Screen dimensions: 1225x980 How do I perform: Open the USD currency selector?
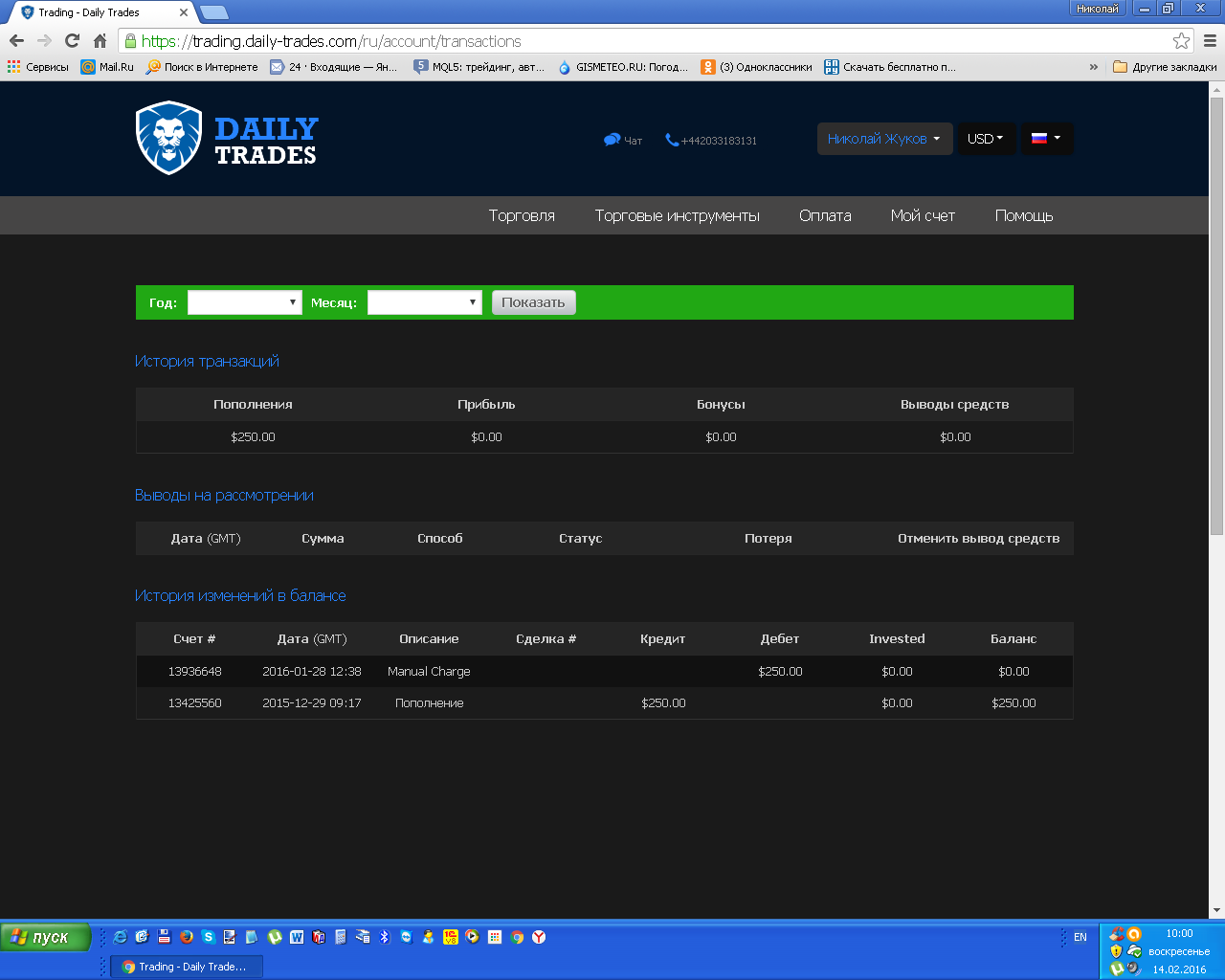[986, 139]
